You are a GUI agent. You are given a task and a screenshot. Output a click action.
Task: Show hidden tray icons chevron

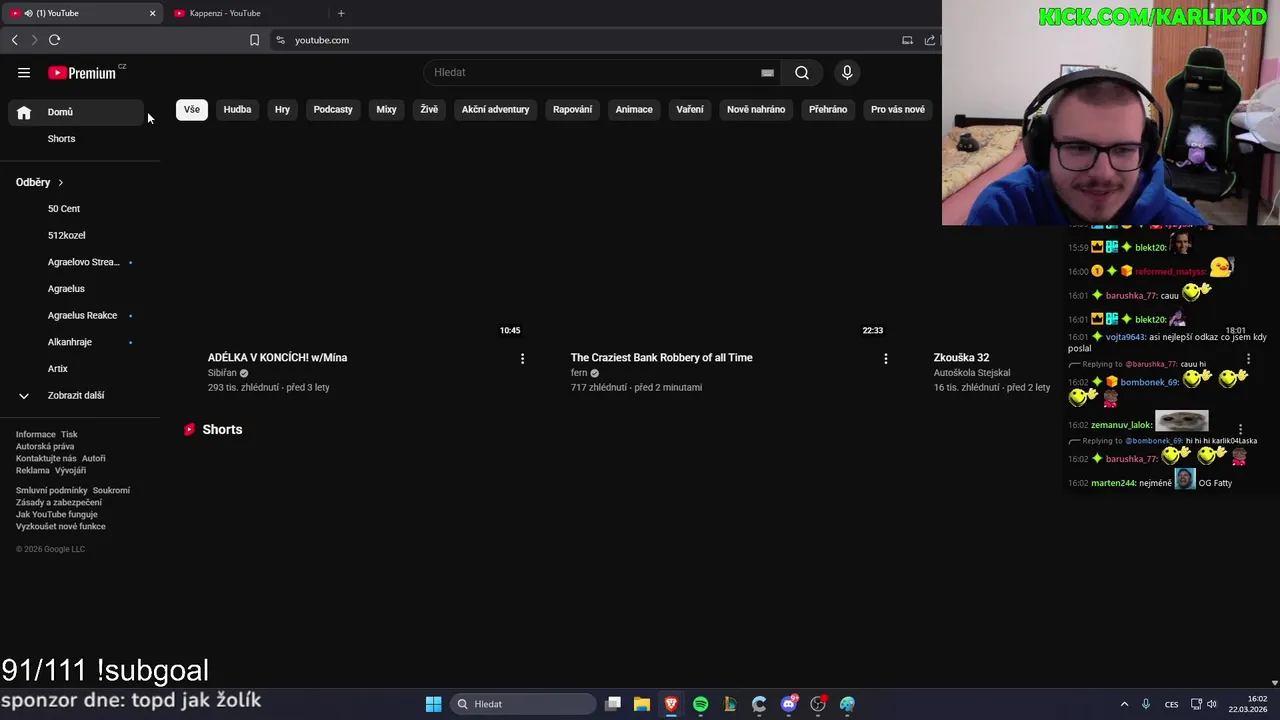(x=1124, y=704)
